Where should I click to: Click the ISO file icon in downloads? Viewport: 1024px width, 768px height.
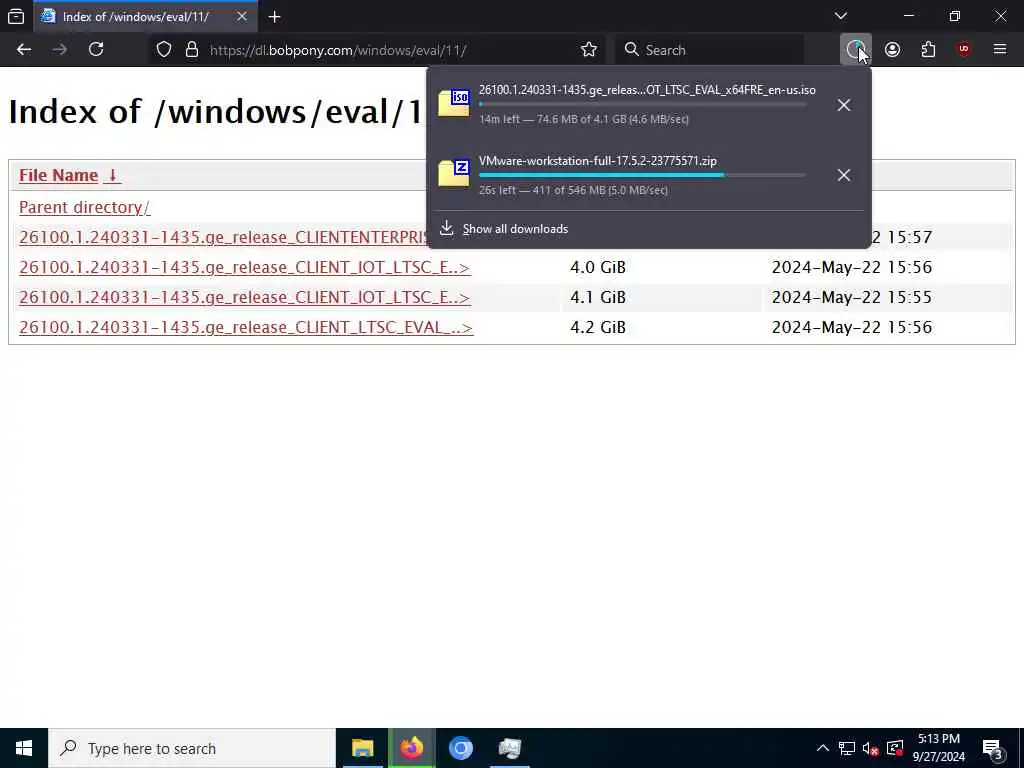(x=453, y=103)
